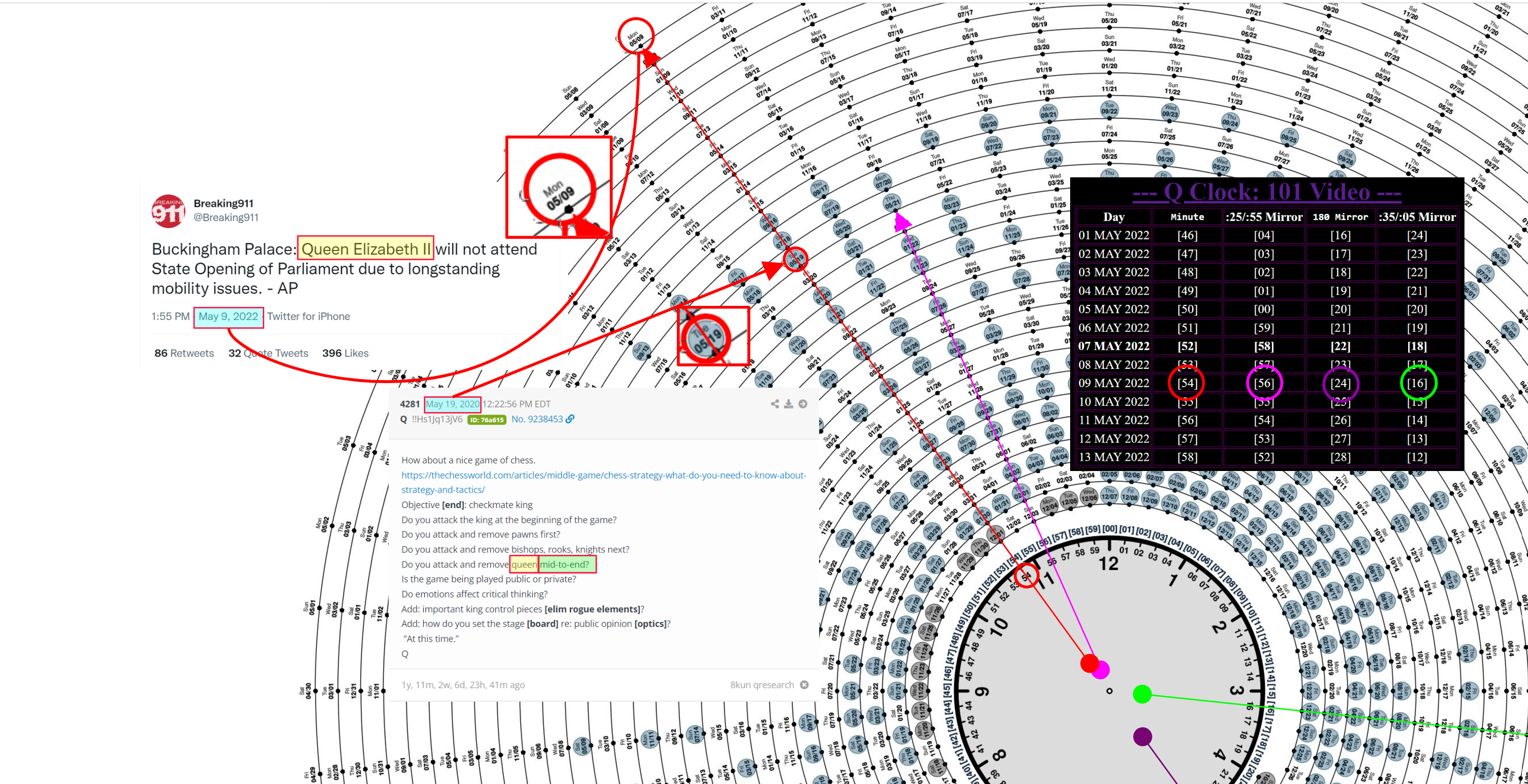Click the magenta dot on the clock hand
The image size is (1528, 784).
point(1102,670)
